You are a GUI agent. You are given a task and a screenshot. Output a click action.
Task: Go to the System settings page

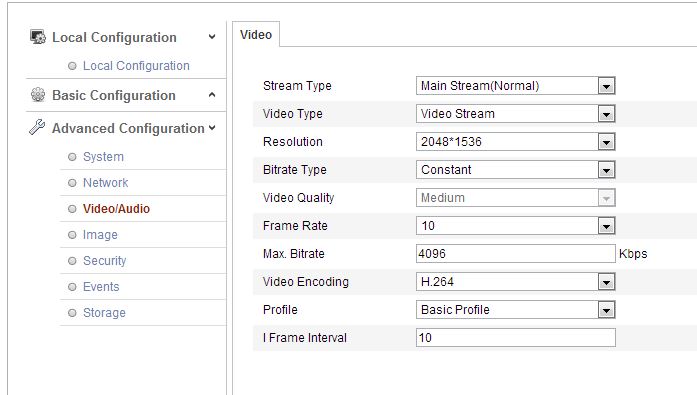[x=103, y=156]
